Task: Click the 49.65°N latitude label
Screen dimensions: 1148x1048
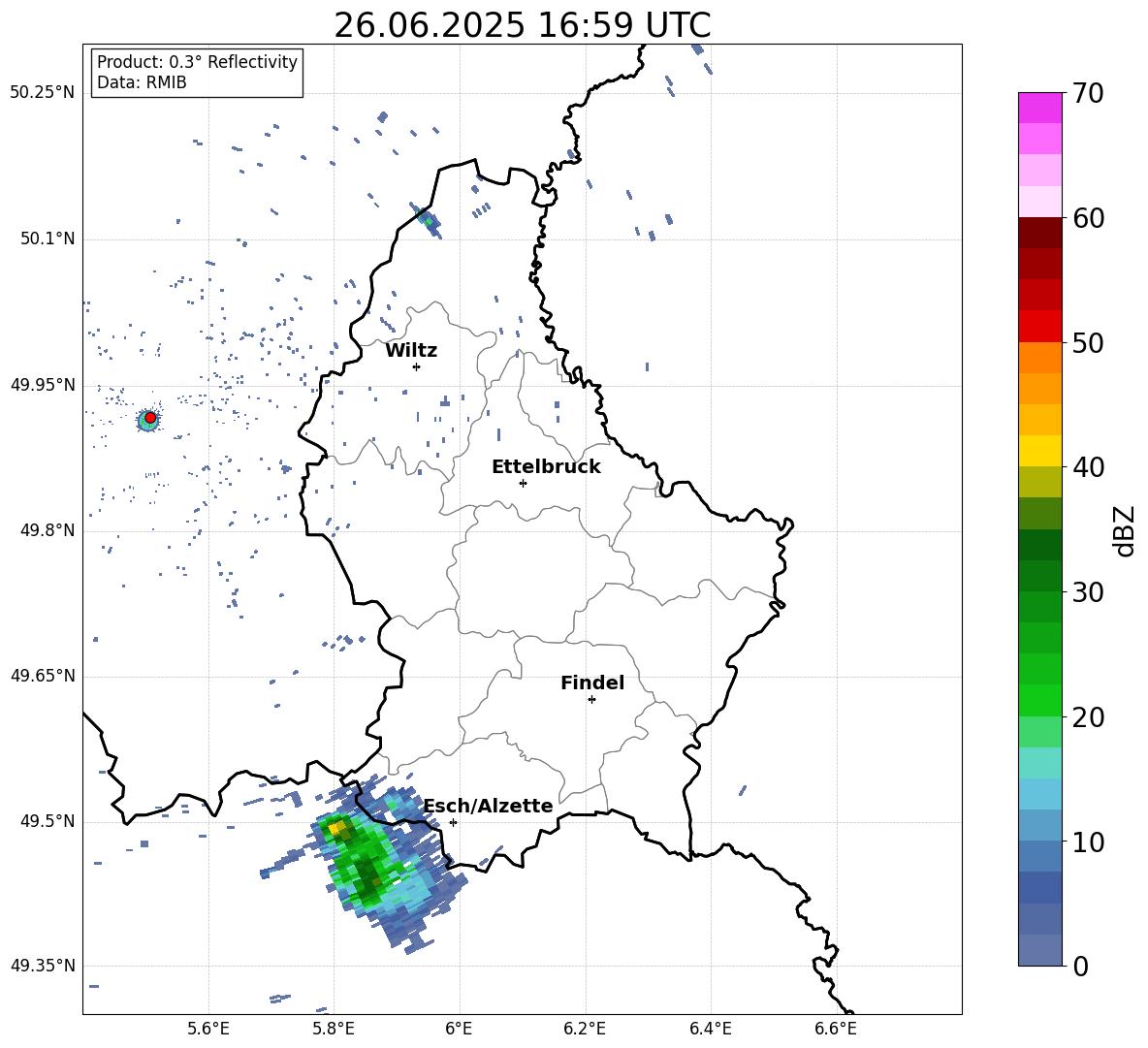Action: 43,675
